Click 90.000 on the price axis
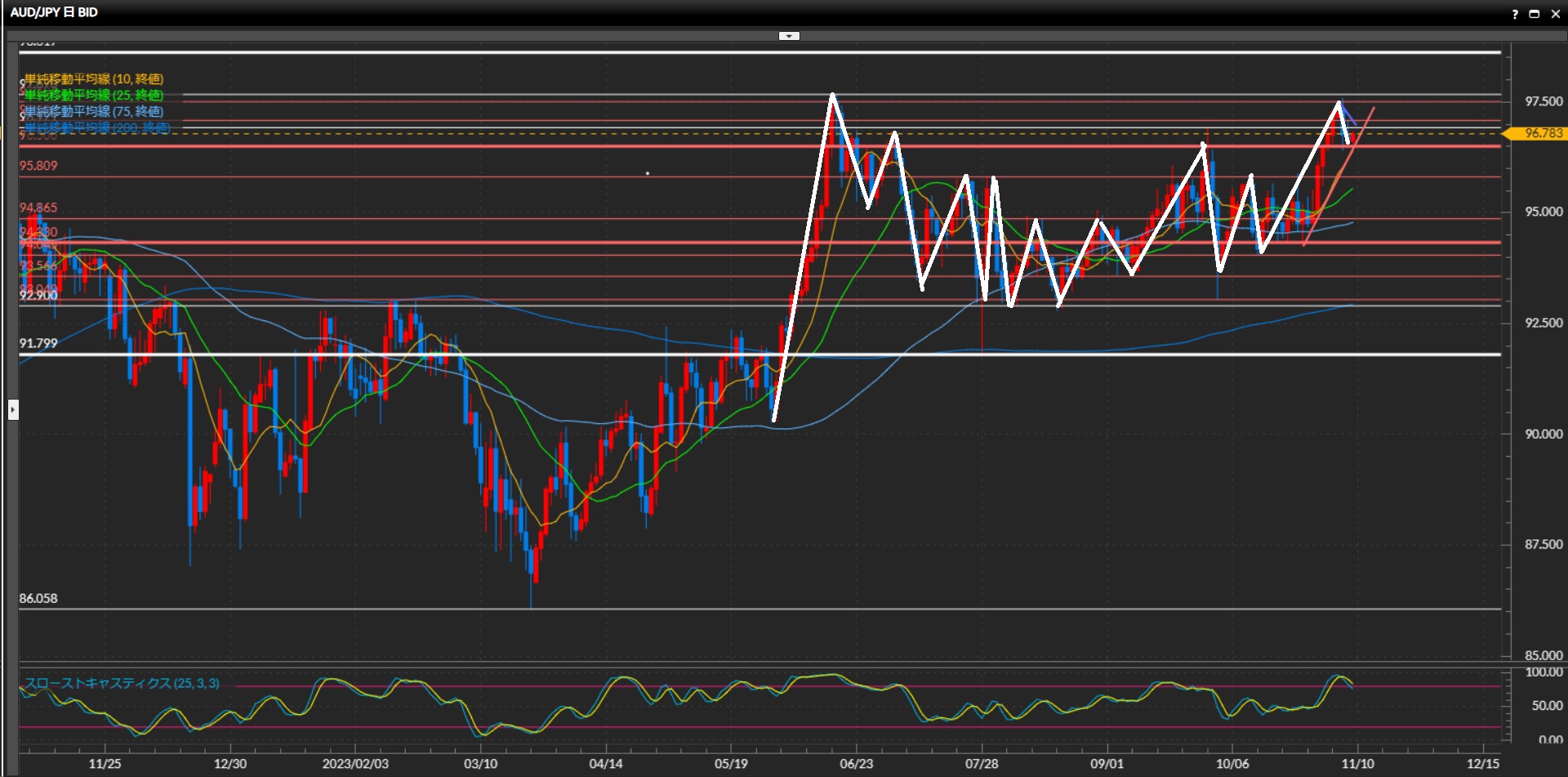Image resolution: width=1568 pixels, height=777 pixels. (1543, 434)
